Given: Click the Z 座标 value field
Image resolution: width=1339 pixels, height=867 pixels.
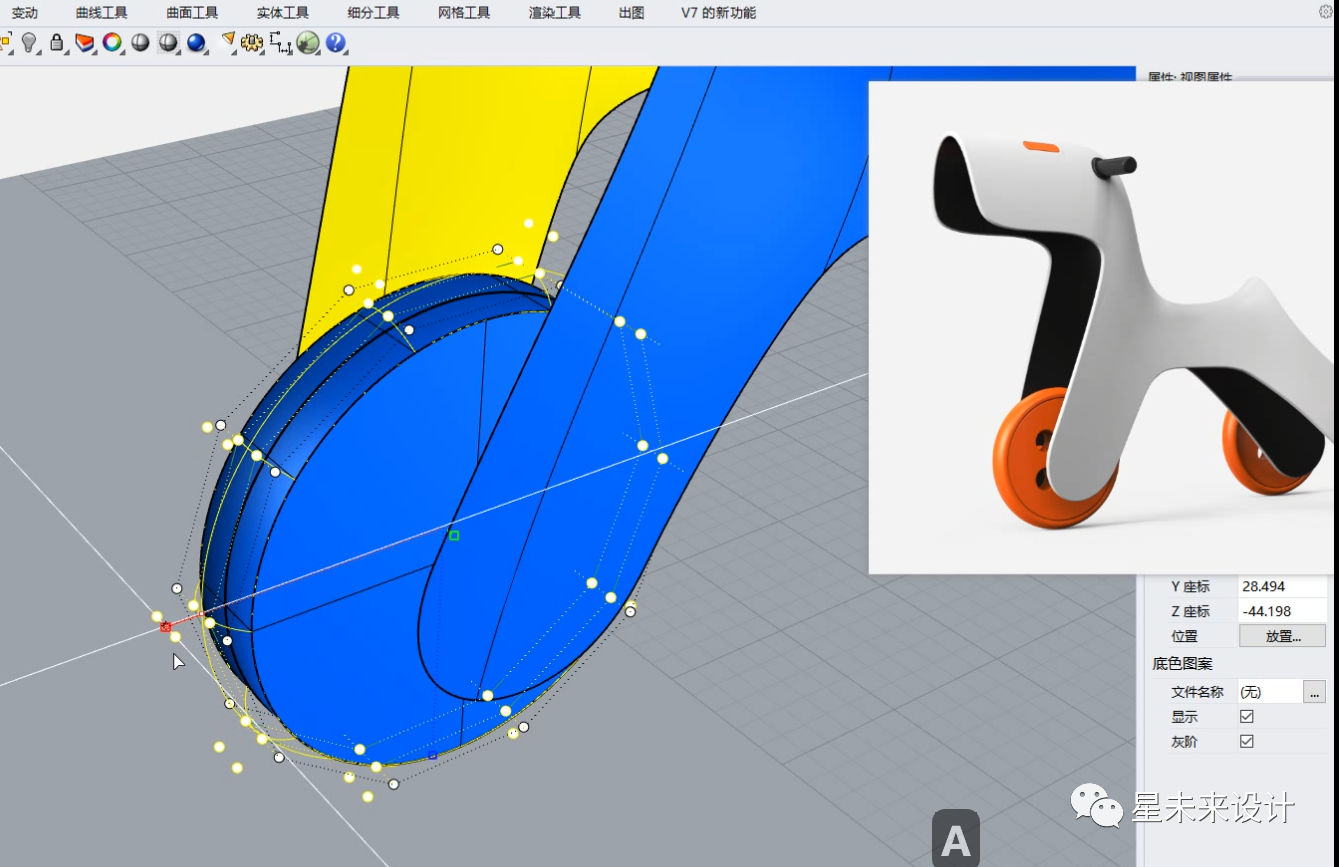Looking at the screenshot, I should (x=1282, y=611).
